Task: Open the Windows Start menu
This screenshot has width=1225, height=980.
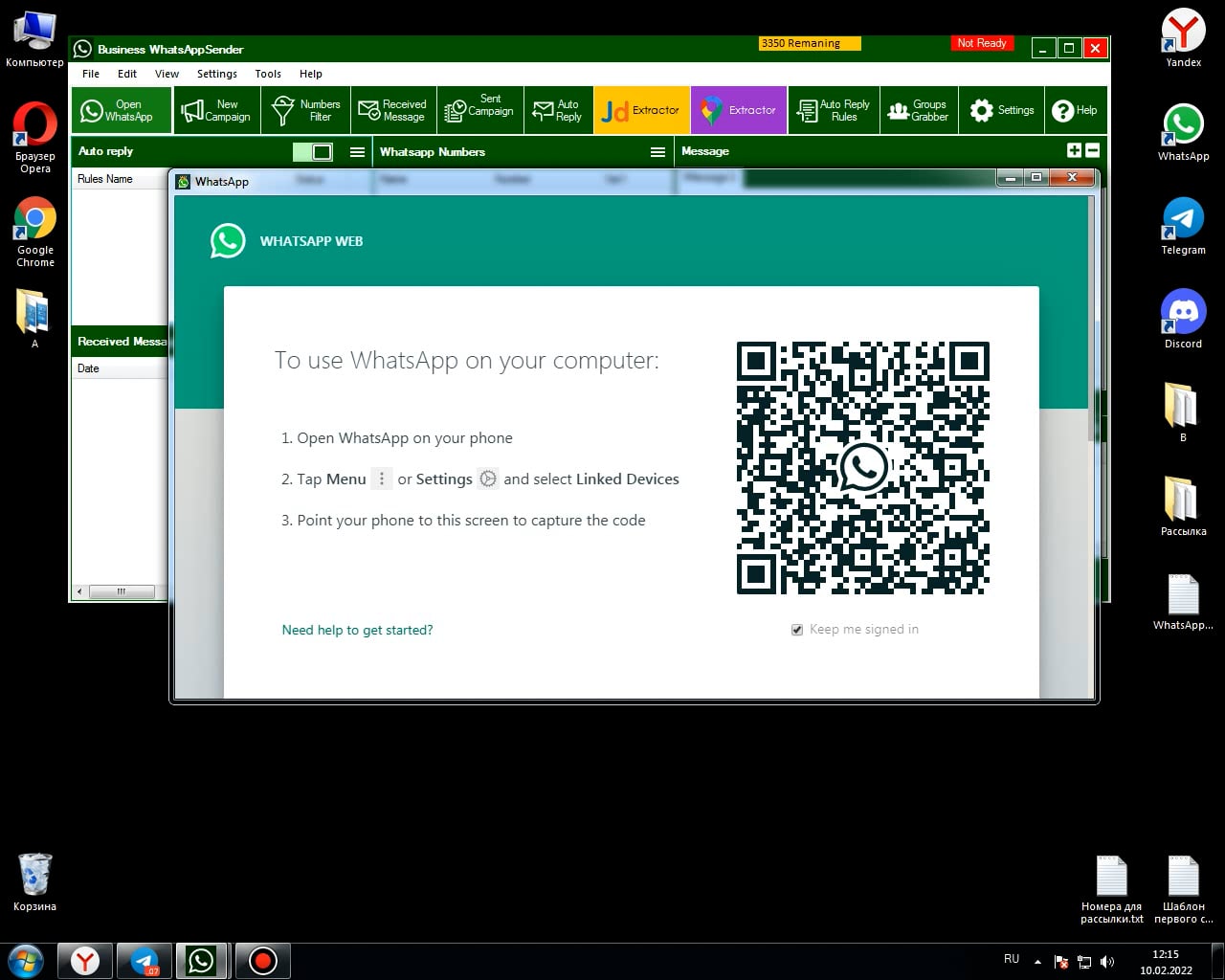Action: pos(26,961)
